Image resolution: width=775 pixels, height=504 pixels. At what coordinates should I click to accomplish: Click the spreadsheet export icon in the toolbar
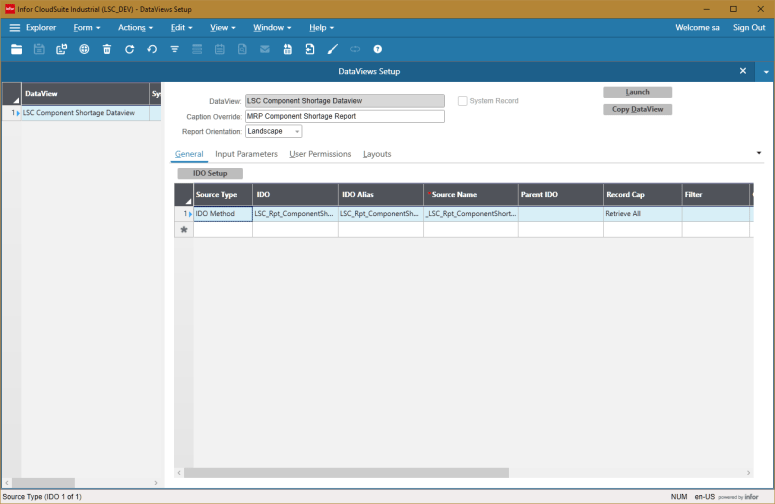pos(288,49)
